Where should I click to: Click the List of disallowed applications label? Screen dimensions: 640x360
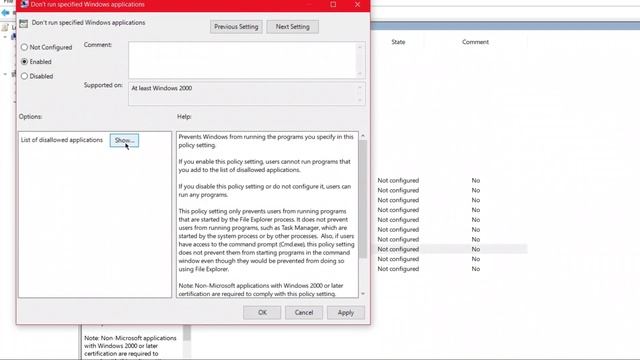(62, 140)
